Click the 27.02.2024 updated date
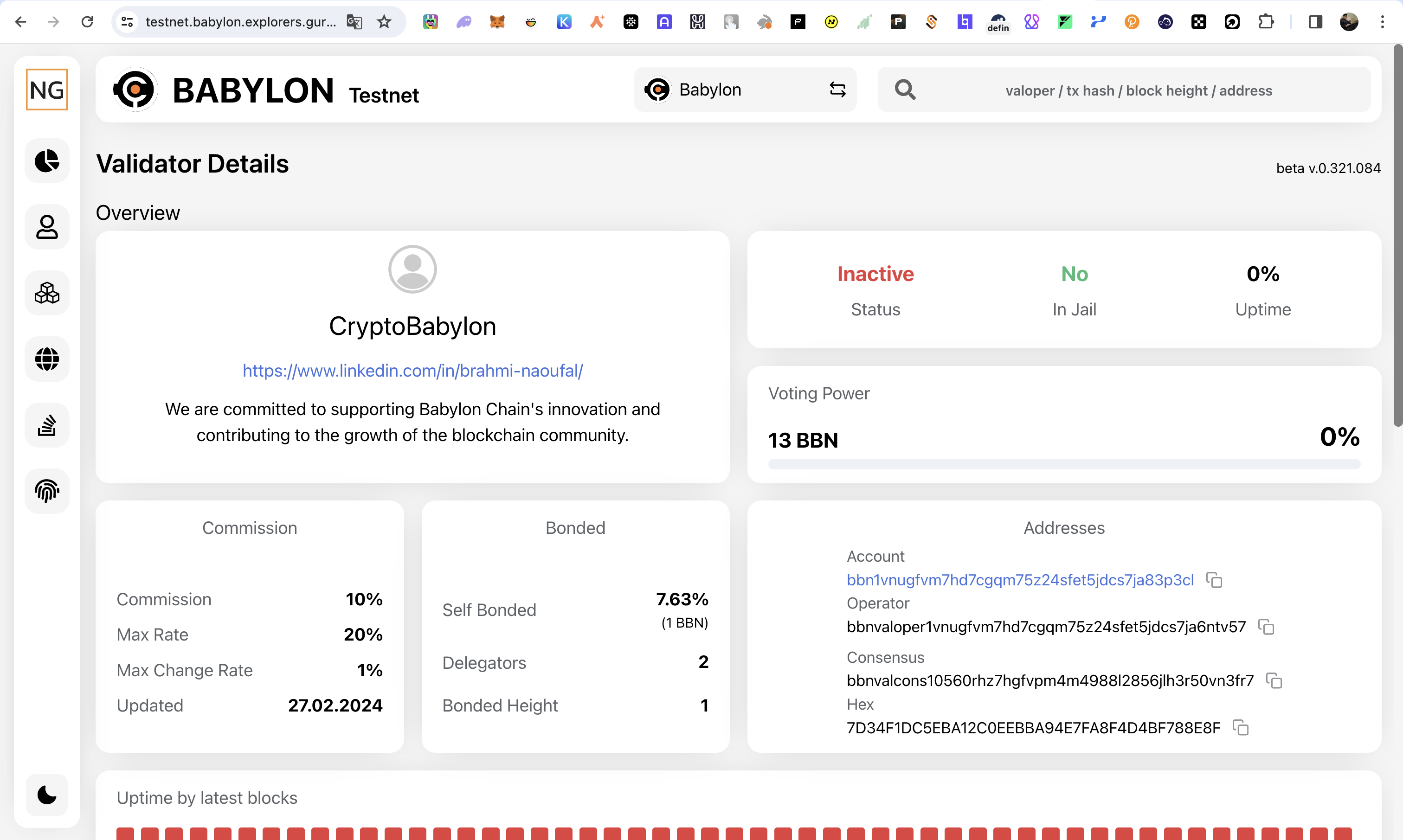 (335, 705)
